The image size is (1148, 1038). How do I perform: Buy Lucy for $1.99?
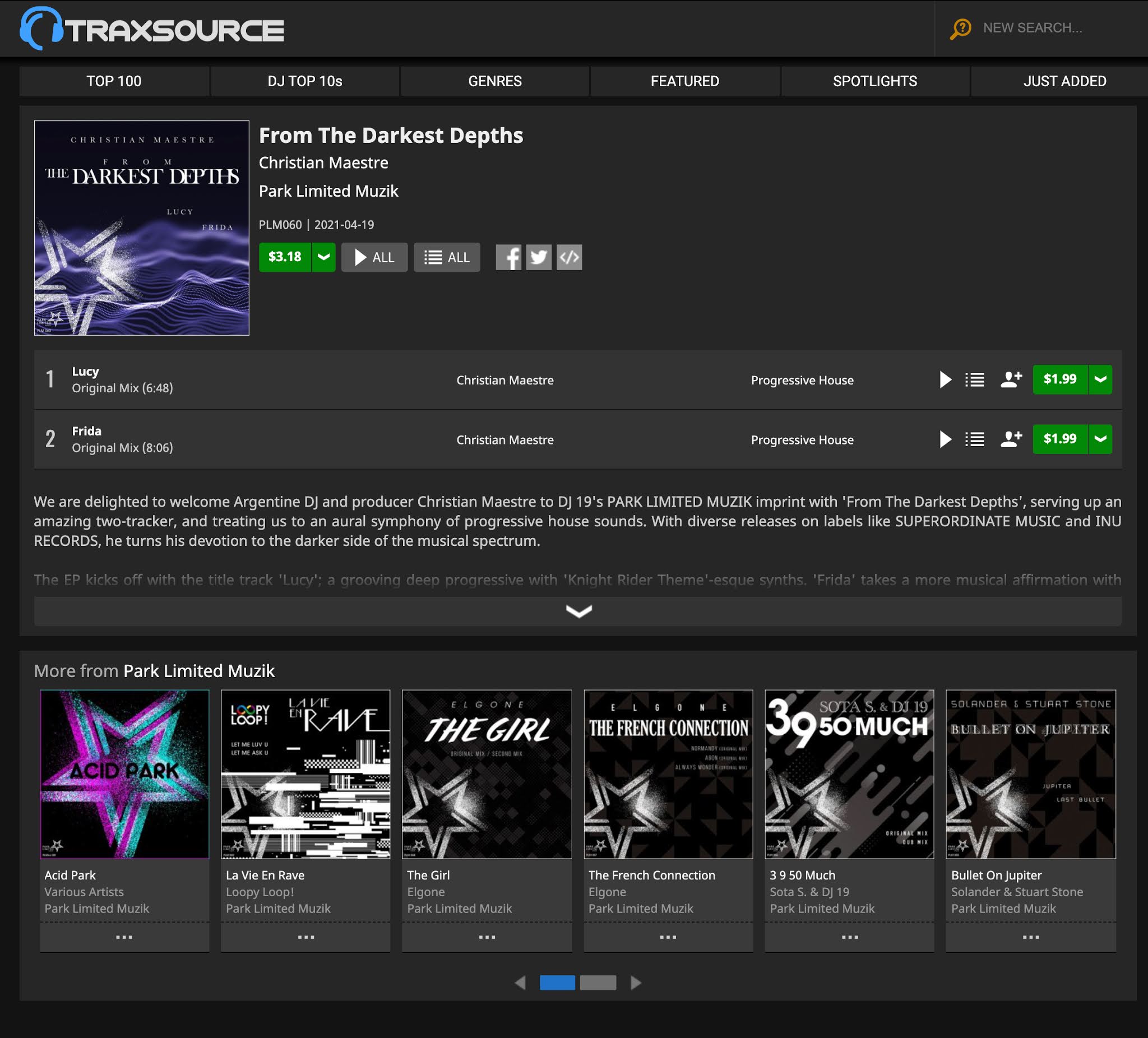[x=1060, y=379]
